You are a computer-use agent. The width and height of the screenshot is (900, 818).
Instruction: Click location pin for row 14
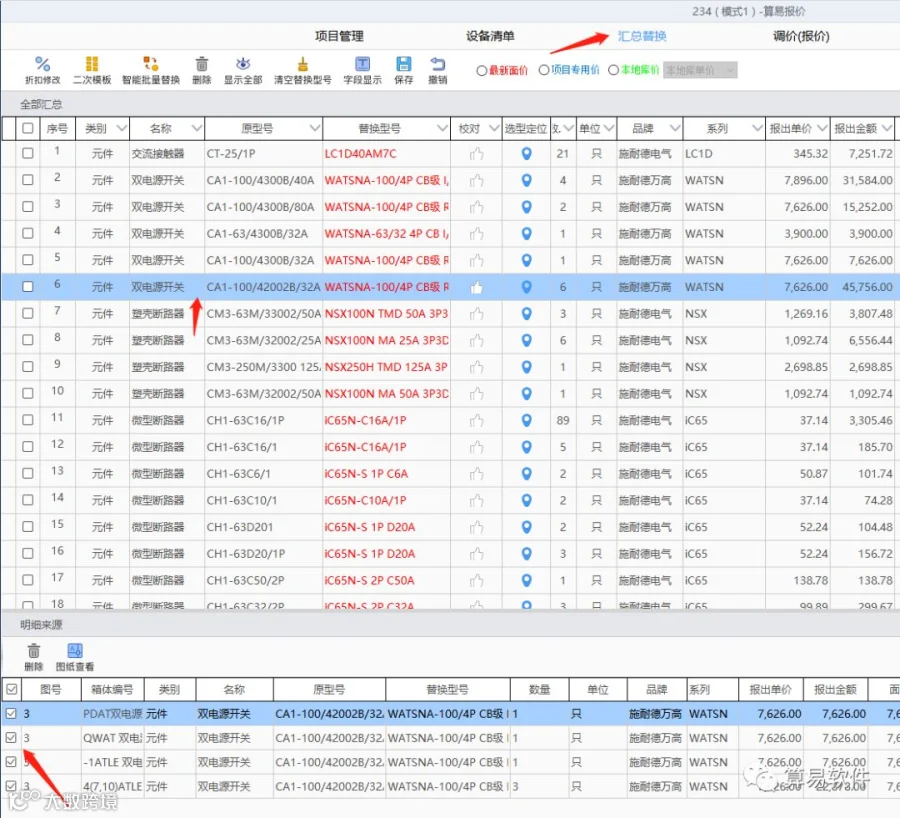526,500
